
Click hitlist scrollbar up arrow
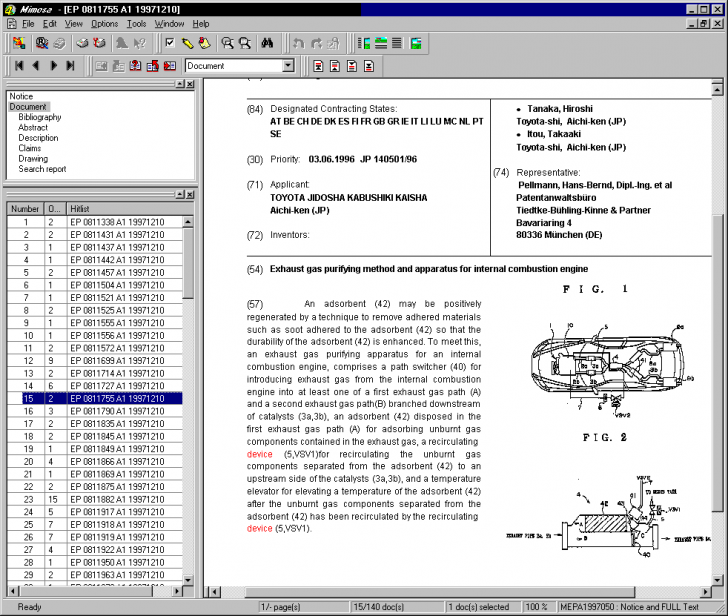[188, 221]
